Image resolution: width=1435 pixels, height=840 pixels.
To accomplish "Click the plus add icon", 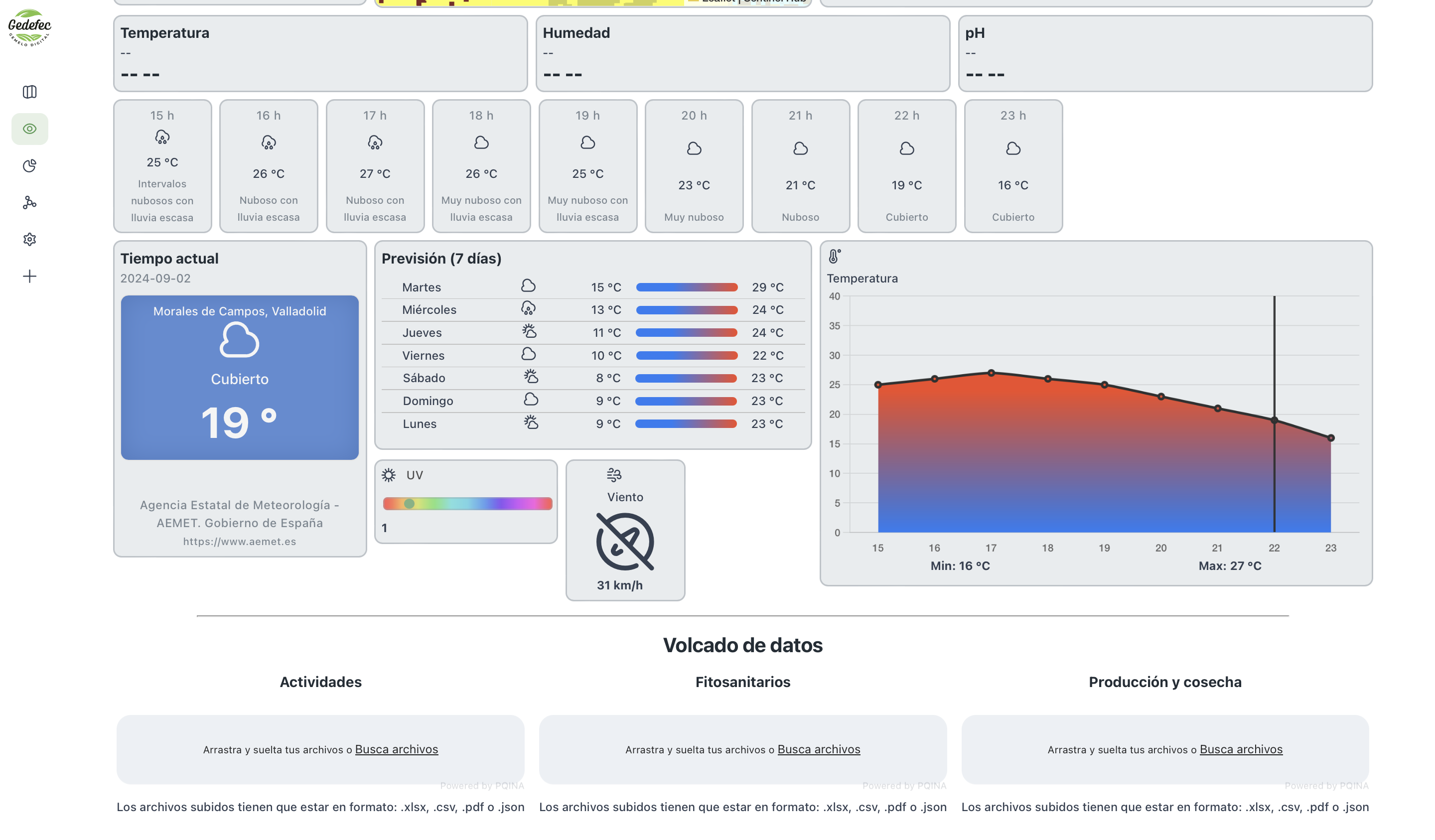I will (29, 276).
